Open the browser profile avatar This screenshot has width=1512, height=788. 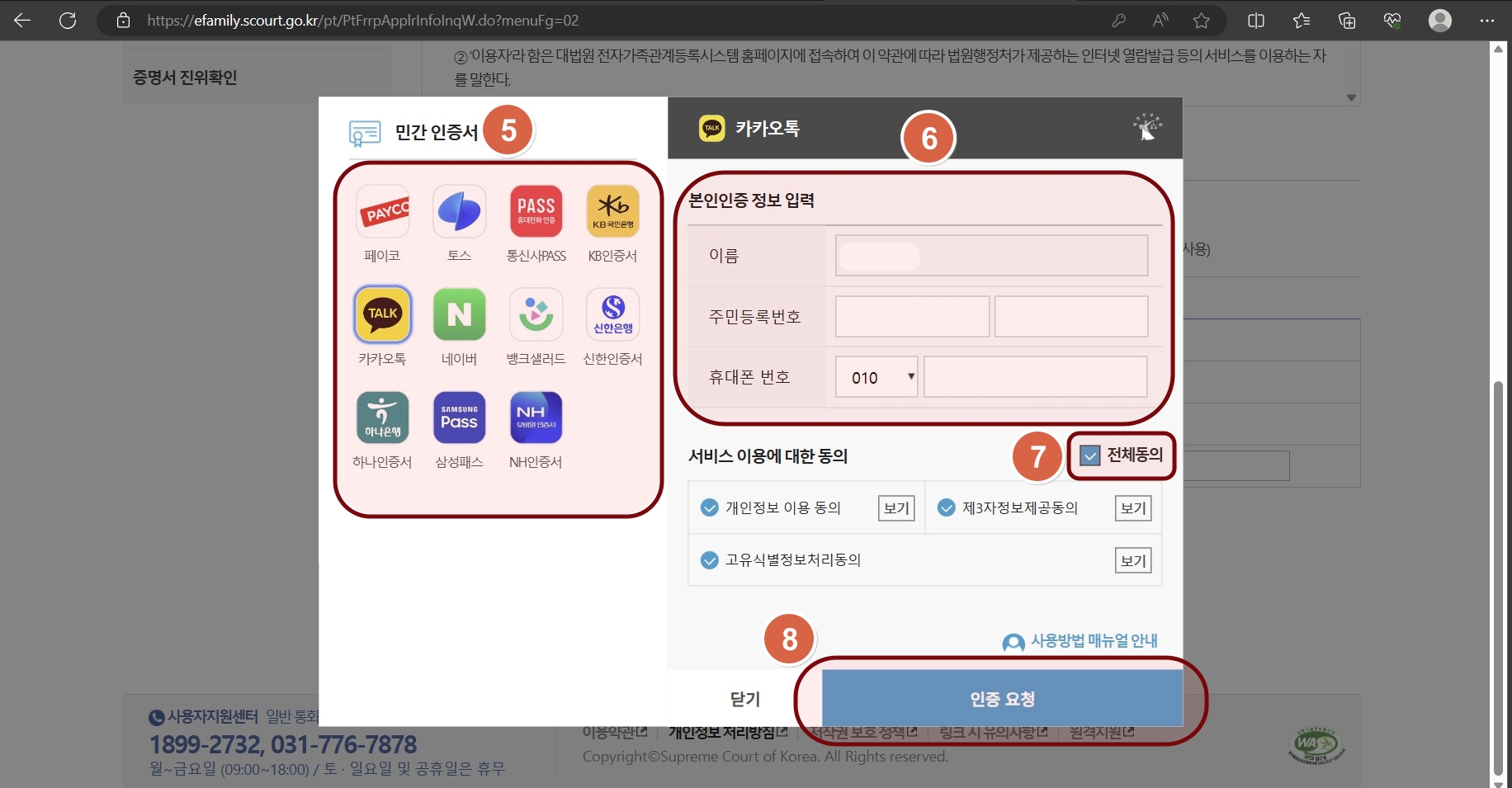[x=1440, y=21]
